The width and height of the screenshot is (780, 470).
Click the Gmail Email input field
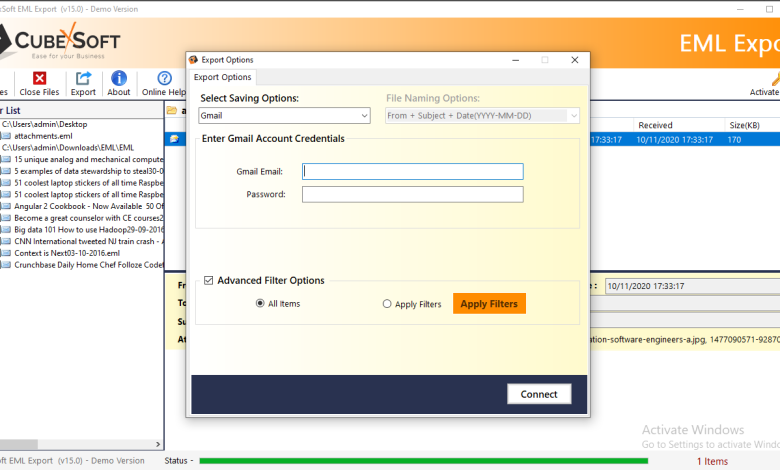412,172
